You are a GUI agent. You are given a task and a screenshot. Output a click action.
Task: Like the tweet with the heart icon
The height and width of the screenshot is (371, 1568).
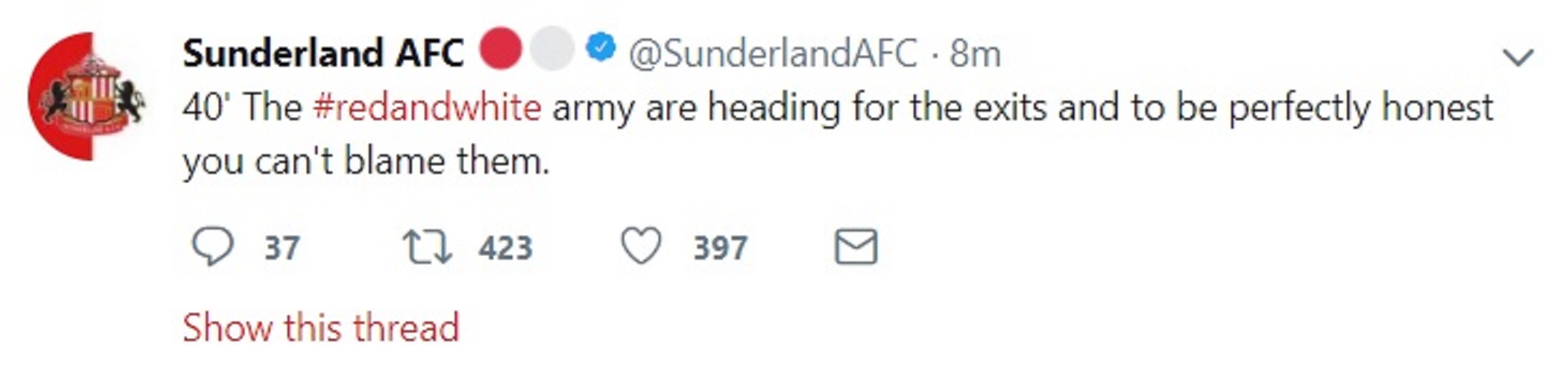pos(641,247)
